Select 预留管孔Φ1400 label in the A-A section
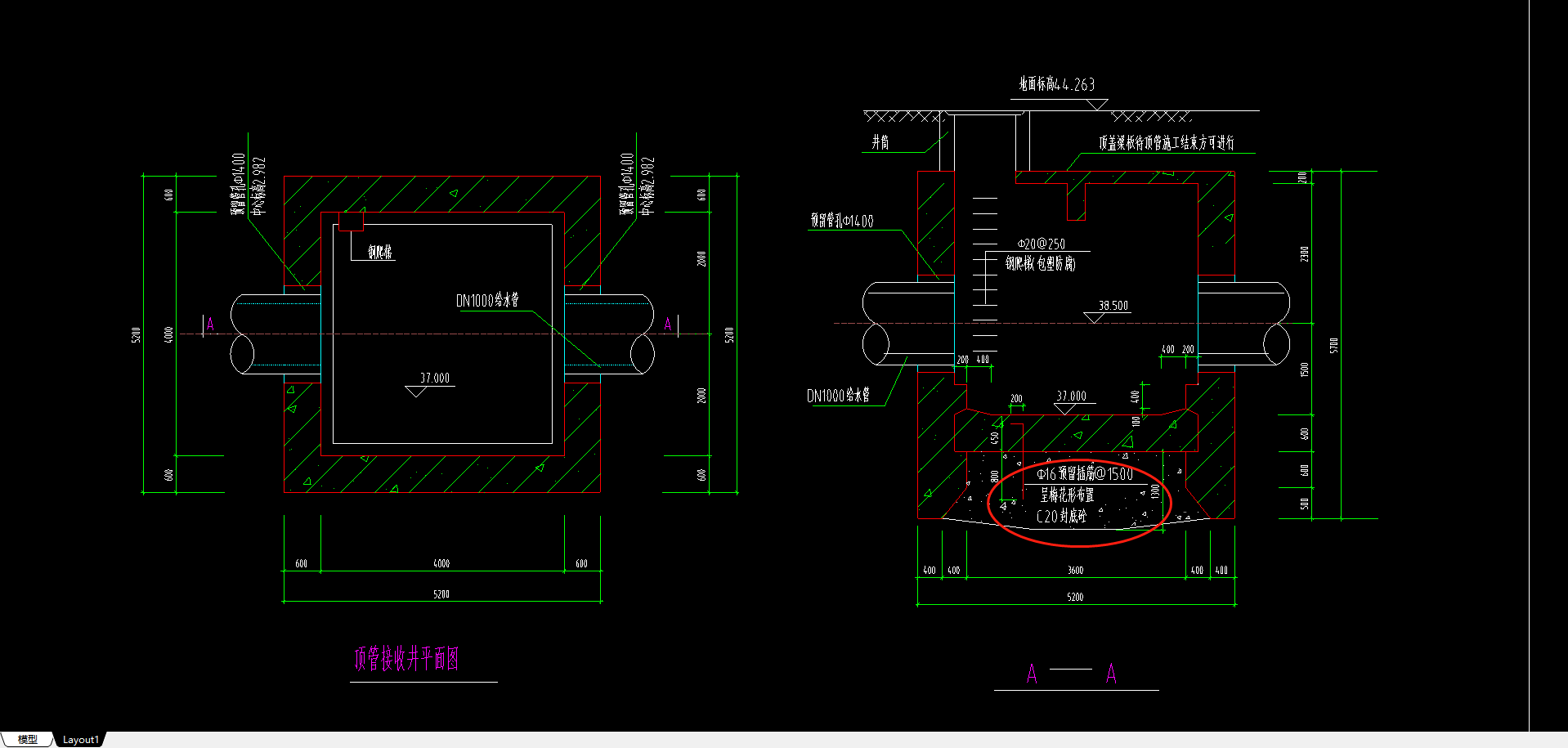Viewport: 1568px width, 748px height. 841,221
